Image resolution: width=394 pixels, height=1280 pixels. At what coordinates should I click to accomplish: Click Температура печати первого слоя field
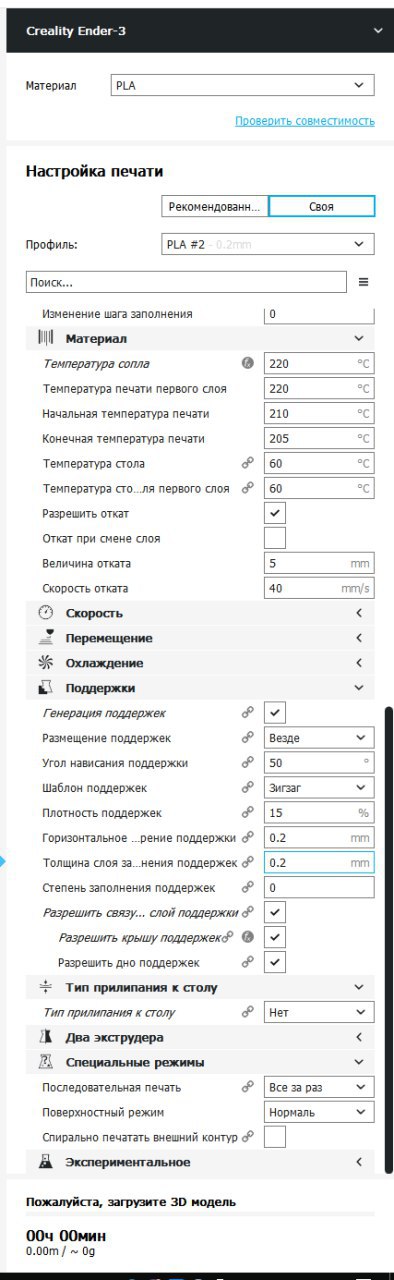pos(319,388)
